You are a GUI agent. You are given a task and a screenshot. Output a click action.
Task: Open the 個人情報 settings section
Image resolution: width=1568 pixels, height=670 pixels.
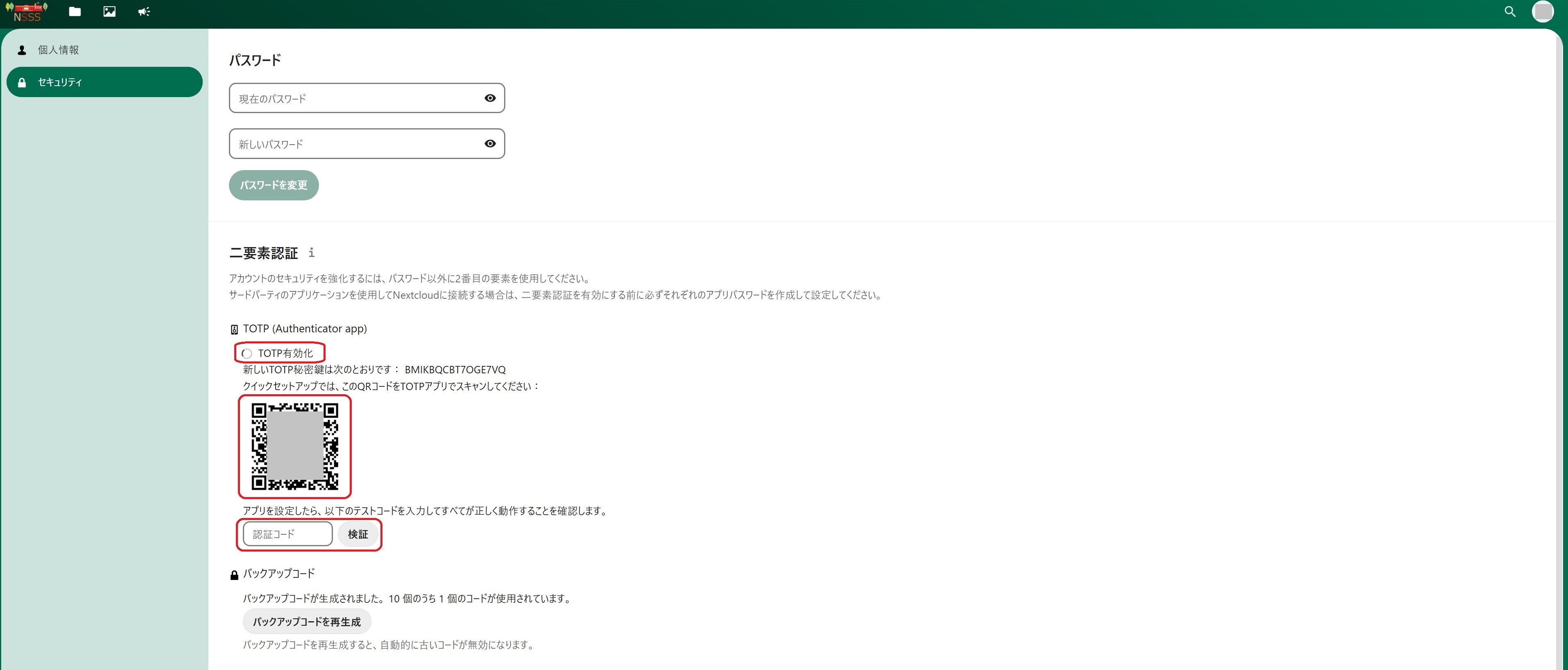tap(59, 50)
